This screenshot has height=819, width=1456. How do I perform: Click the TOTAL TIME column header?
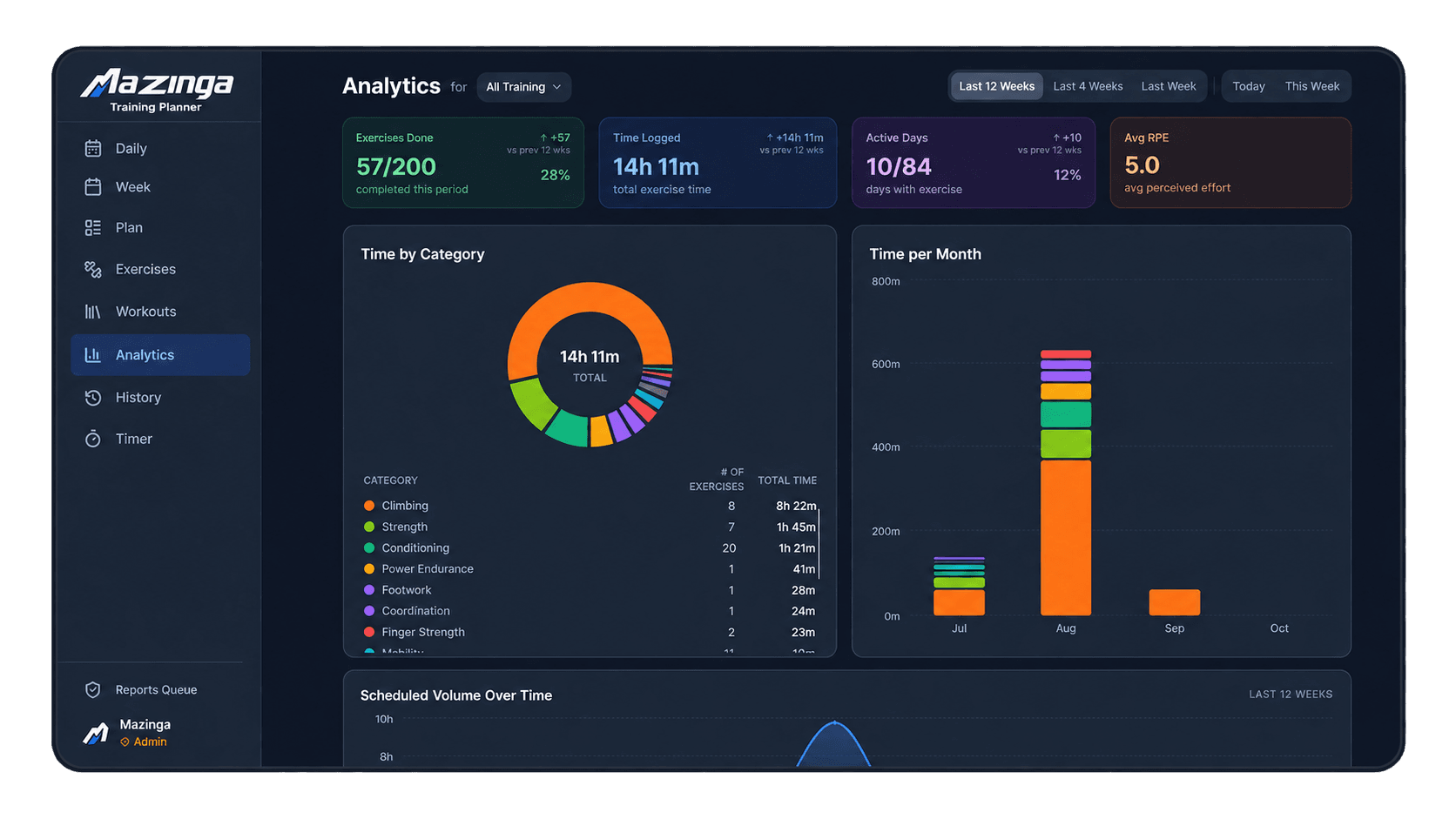(787, 480)
